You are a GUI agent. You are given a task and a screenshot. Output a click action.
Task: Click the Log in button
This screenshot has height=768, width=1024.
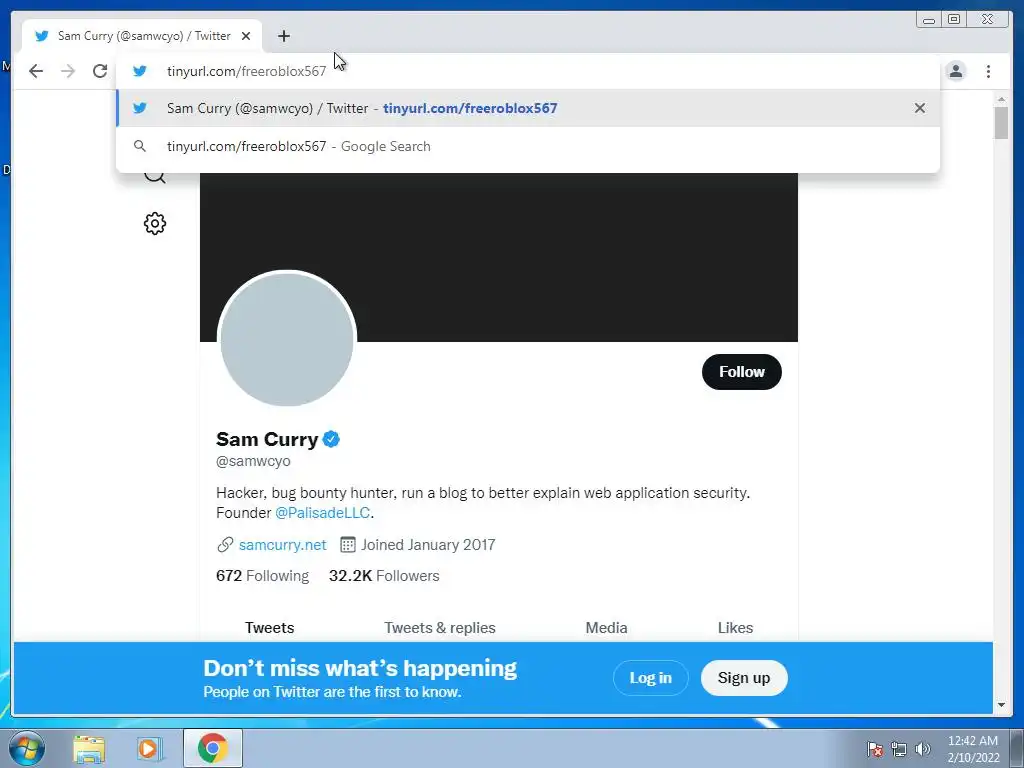pyautogui.click(x=650, y=678)
